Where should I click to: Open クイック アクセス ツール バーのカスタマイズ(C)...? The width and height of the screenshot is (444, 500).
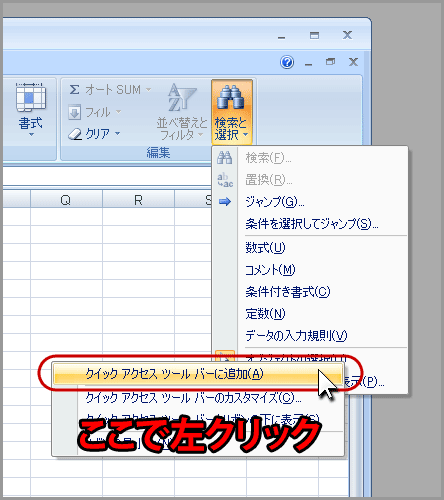198,398
